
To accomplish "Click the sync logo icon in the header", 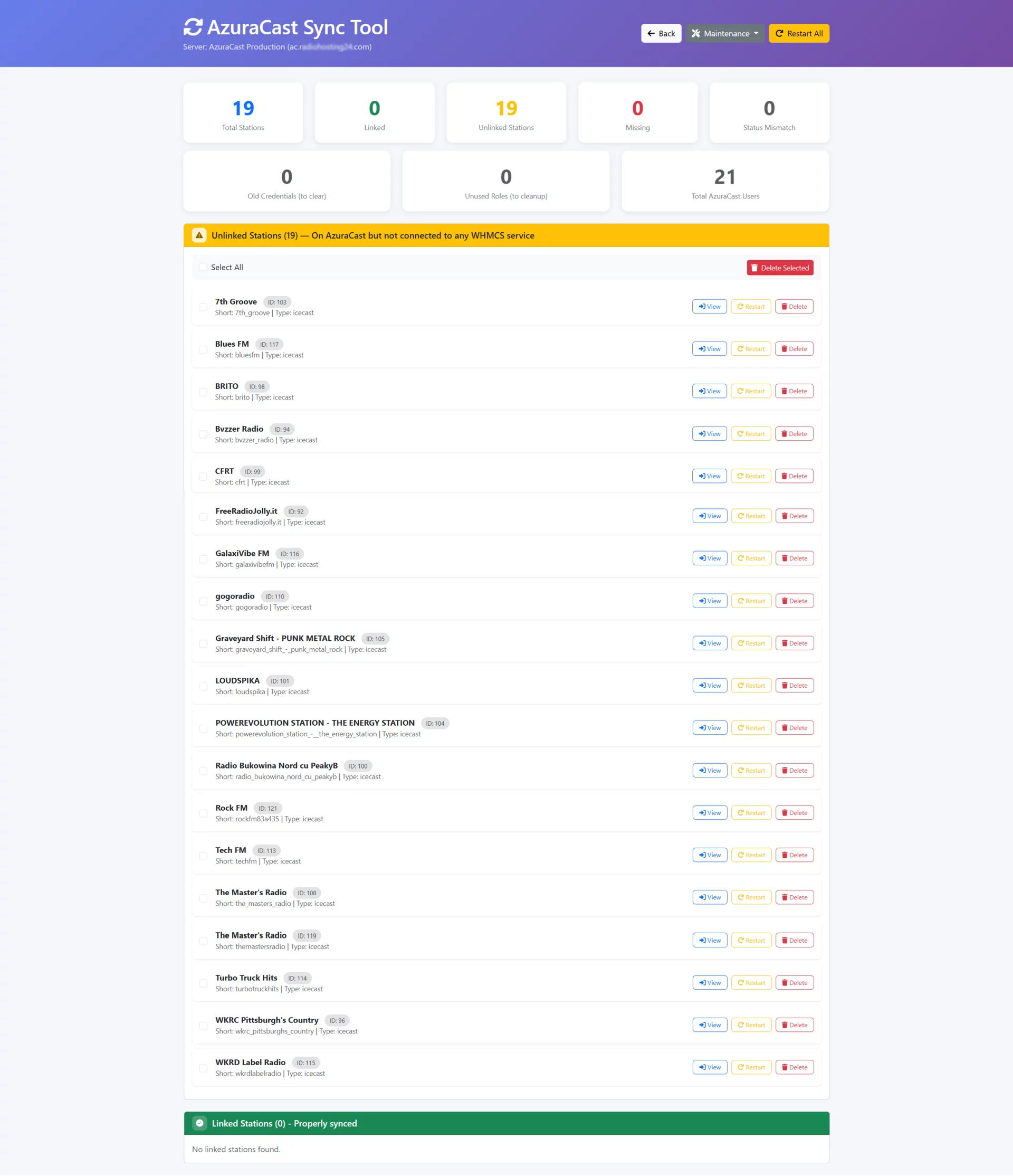I will pos(193,26).
